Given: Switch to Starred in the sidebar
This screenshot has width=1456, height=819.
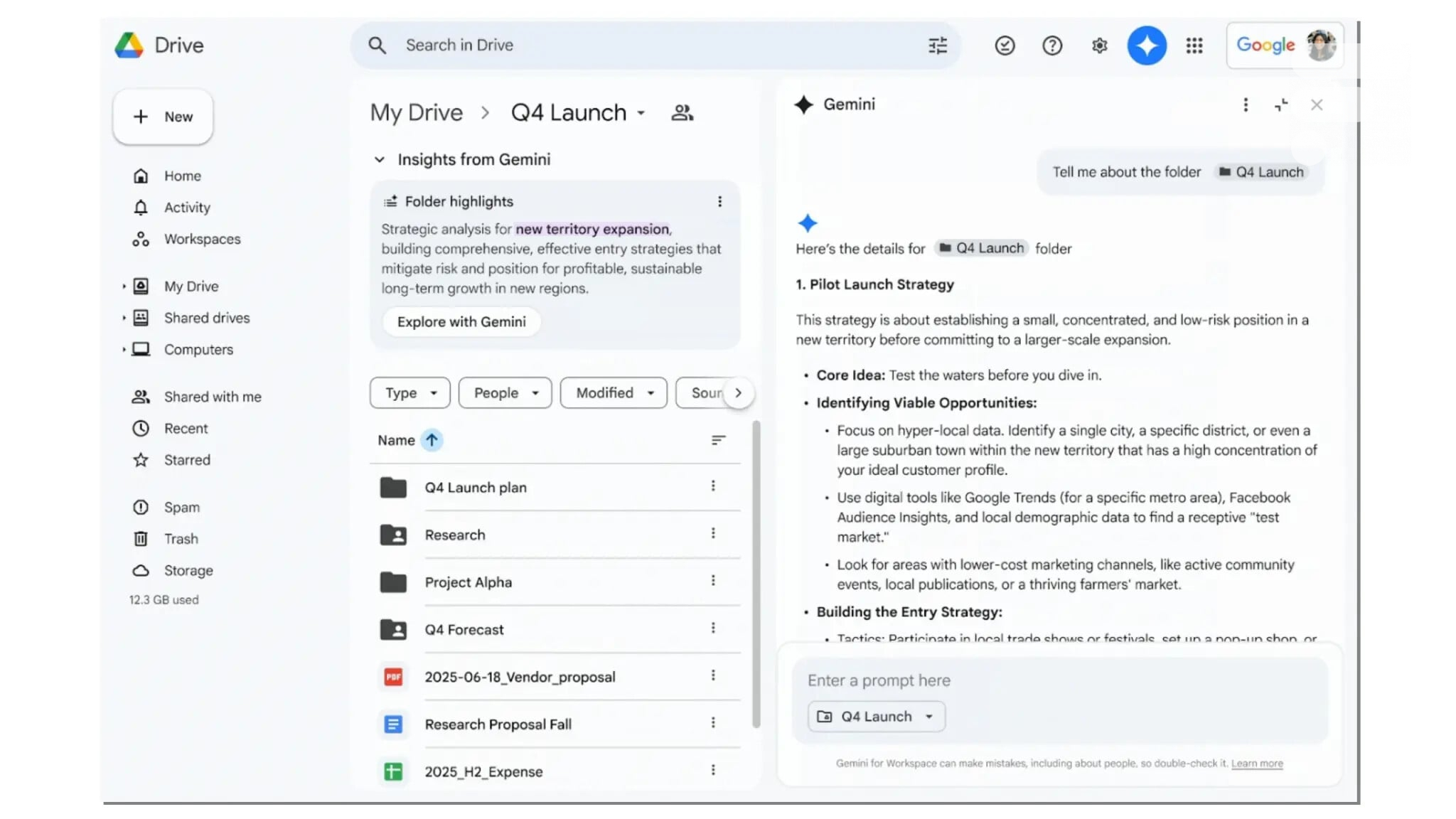Looking at the screenshot, I should click(x=187, y=460).
